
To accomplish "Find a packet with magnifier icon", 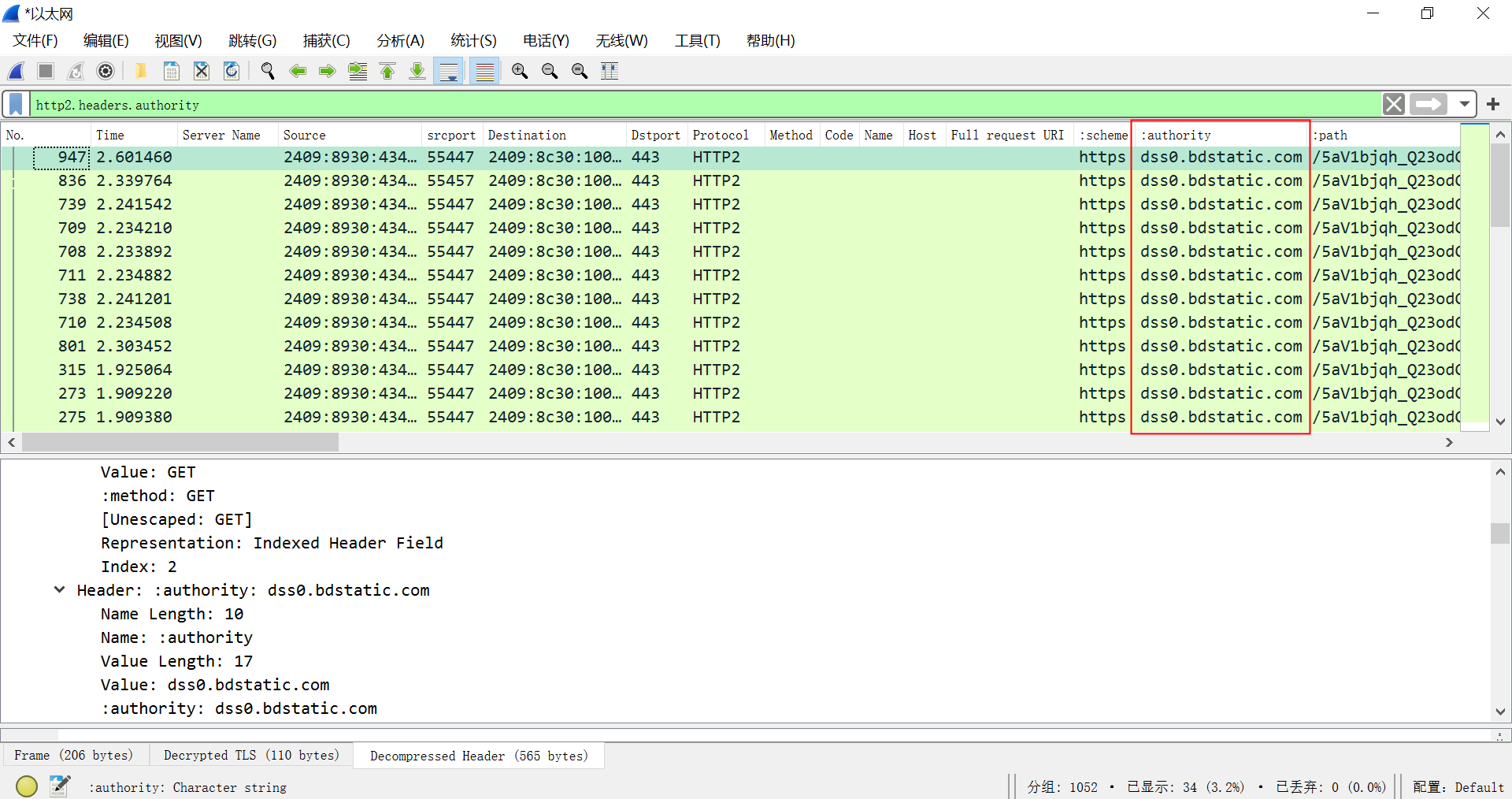I will (x=268, y=72).
